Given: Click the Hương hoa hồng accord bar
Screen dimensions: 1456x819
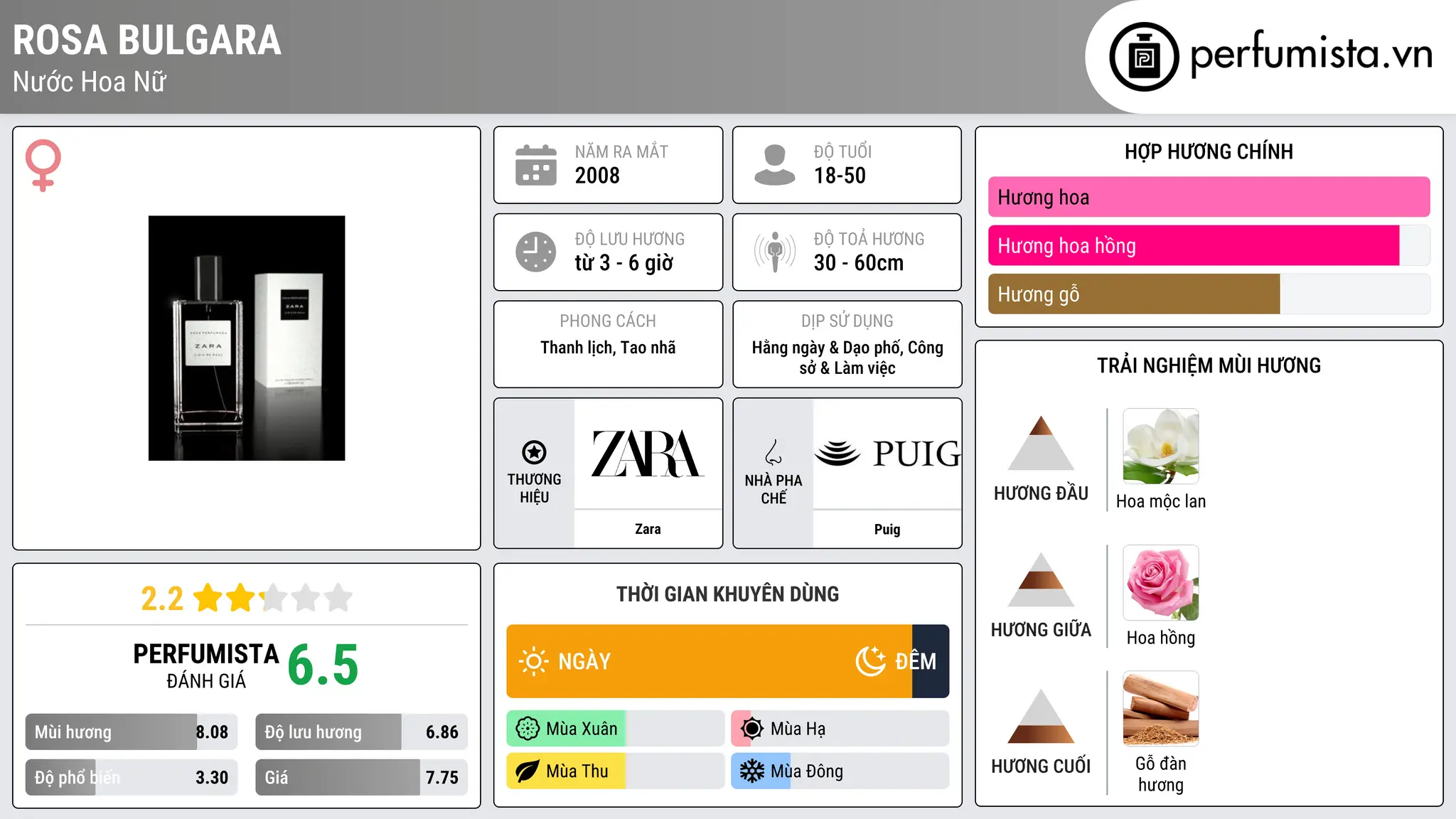Looking at the screenshot, I should point(1209,246).
